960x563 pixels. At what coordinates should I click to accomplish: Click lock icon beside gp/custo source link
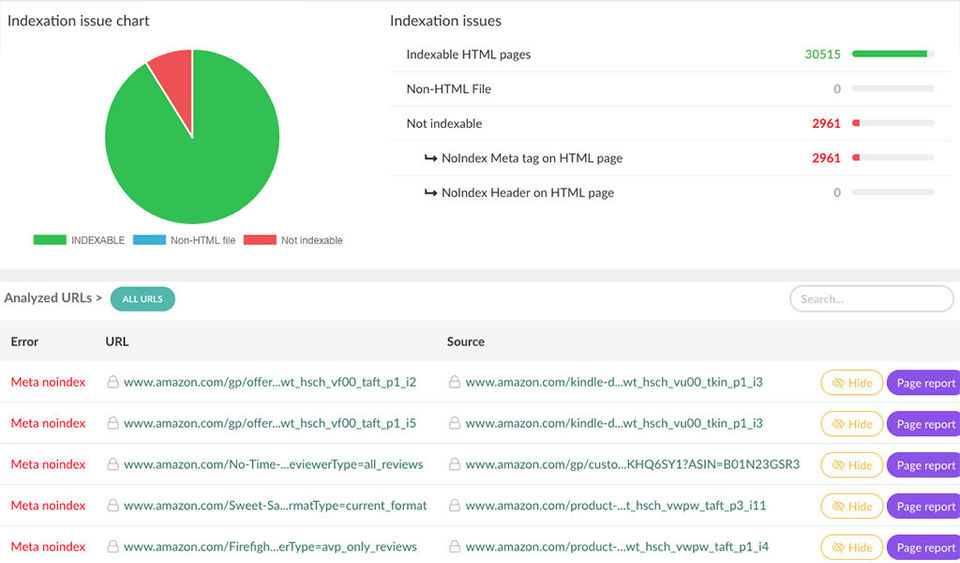pos(455,464)
